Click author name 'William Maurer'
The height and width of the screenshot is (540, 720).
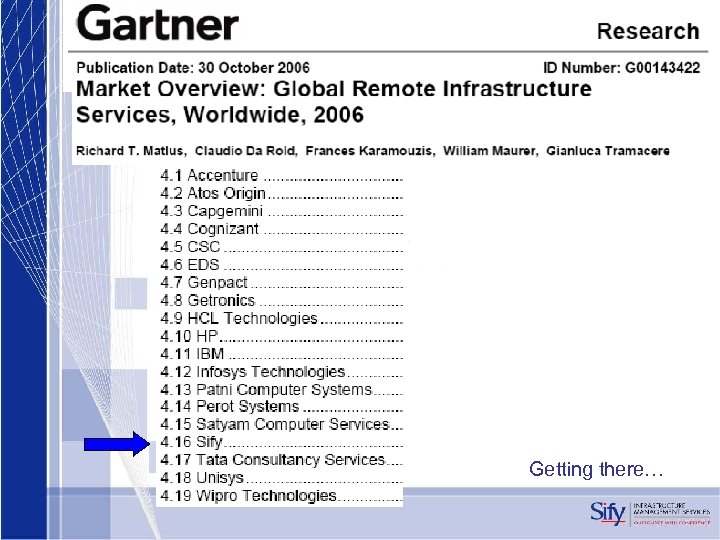[x=490, y=151]
